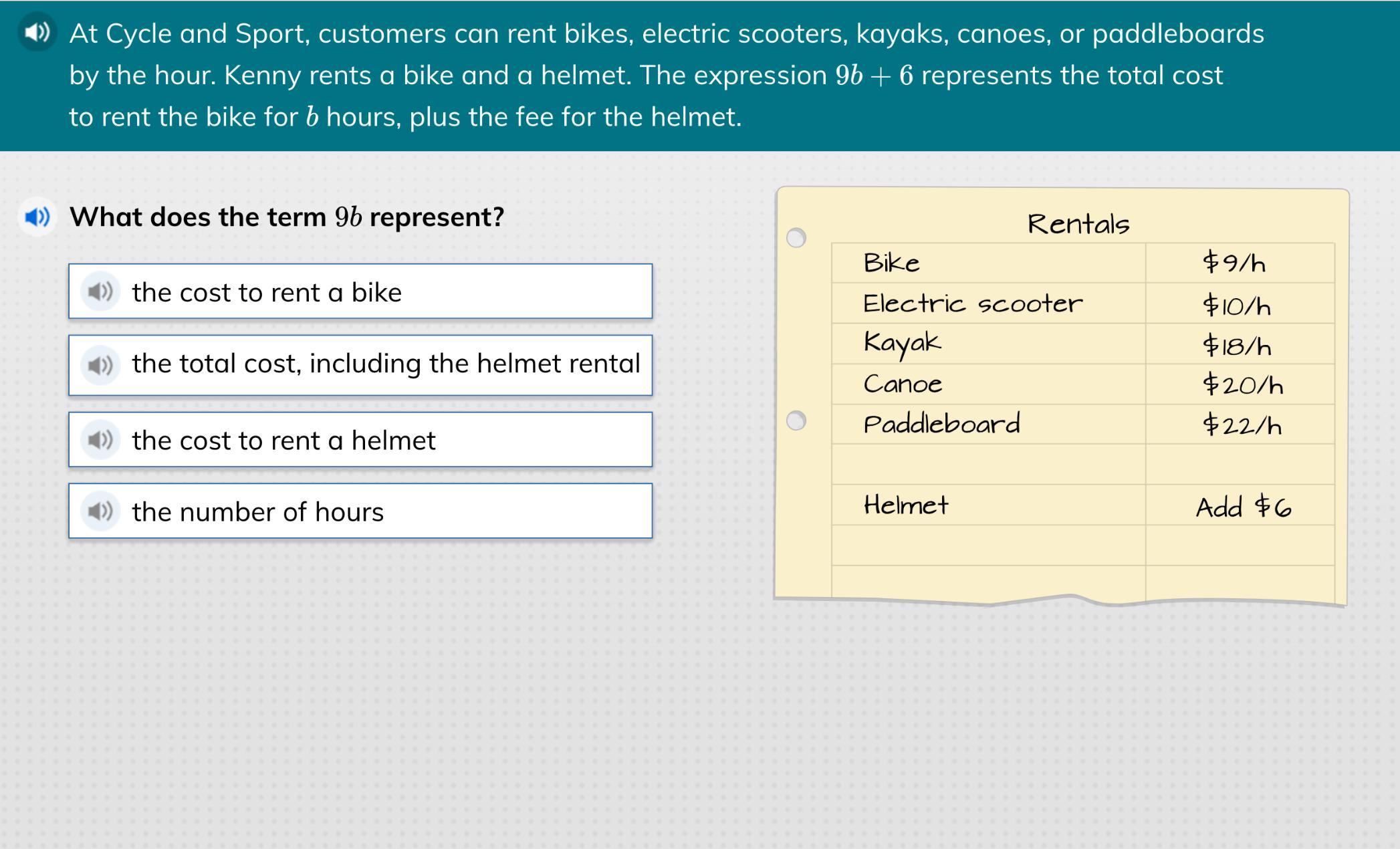Click the Rentals heading on the note
The image size is (1400, 849).
[1078, 224]
